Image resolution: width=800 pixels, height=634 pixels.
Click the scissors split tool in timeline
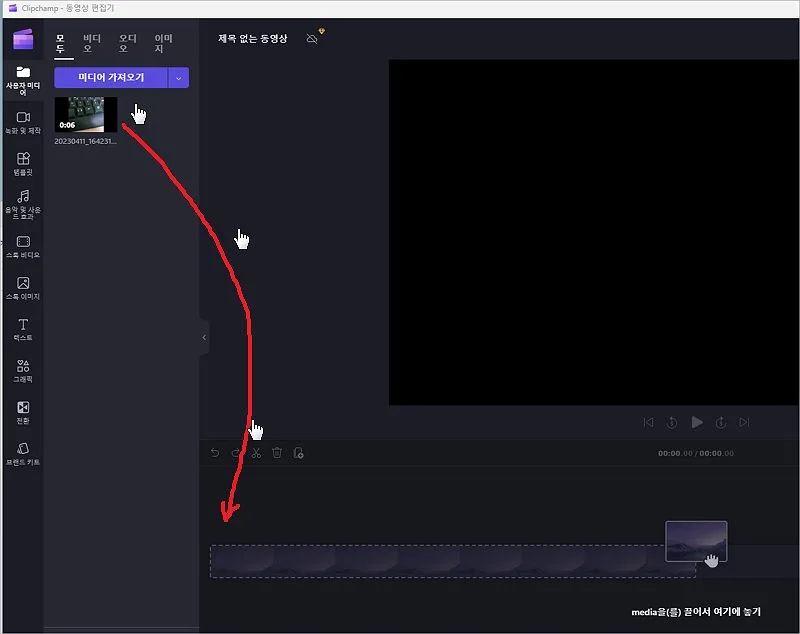point(256,453)
